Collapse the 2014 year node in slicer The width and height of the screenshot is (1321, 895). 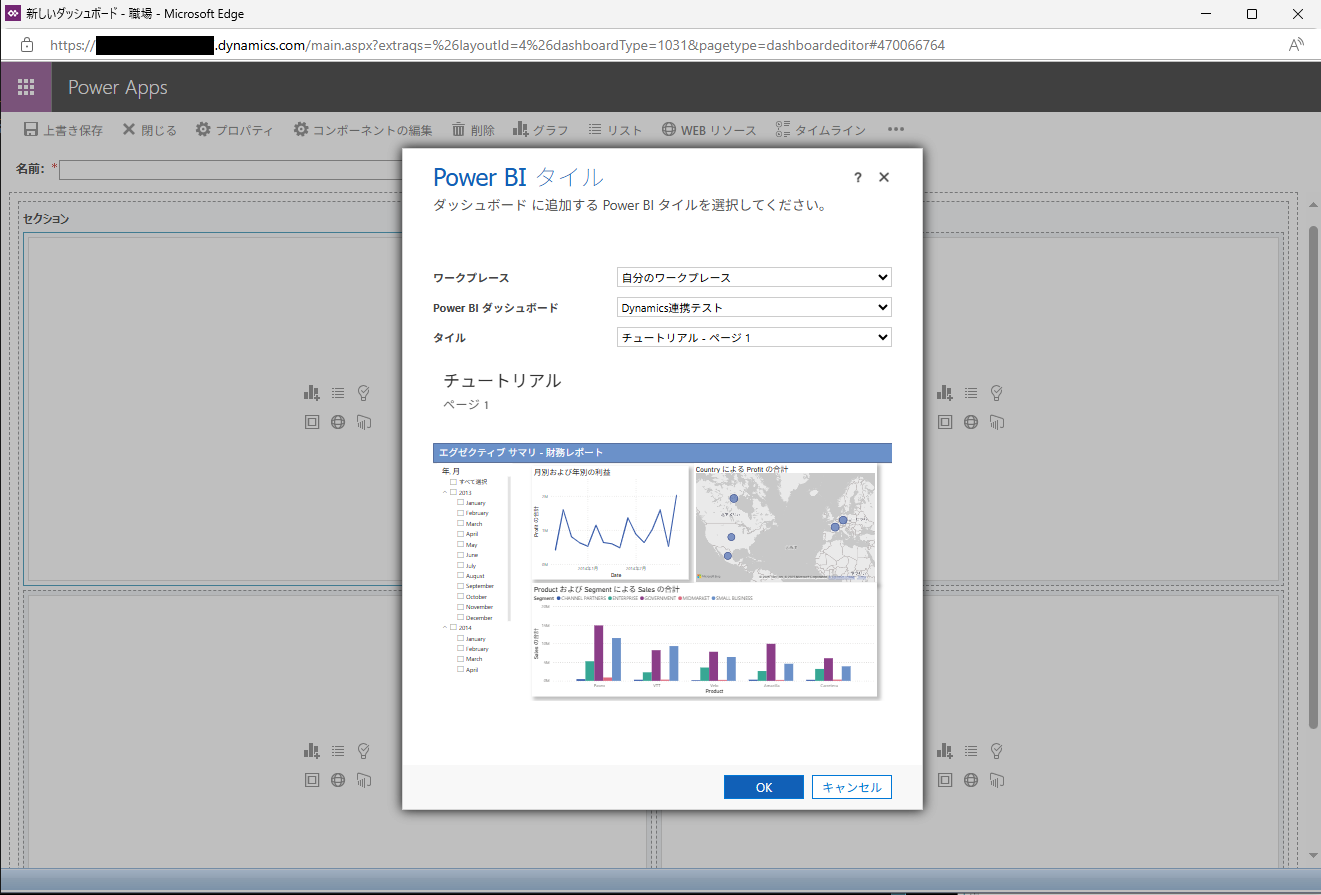point(444,628)
